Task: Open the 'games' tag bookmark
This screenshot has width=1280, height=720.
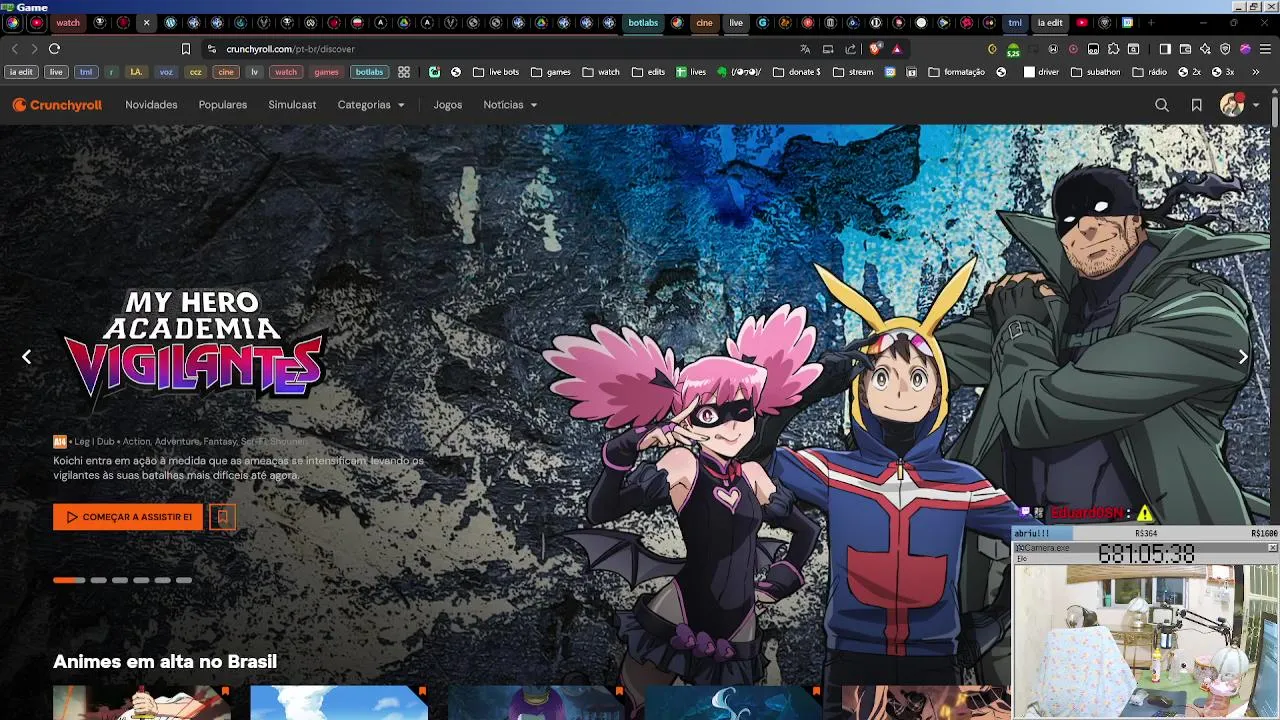Action: [326, 72]
